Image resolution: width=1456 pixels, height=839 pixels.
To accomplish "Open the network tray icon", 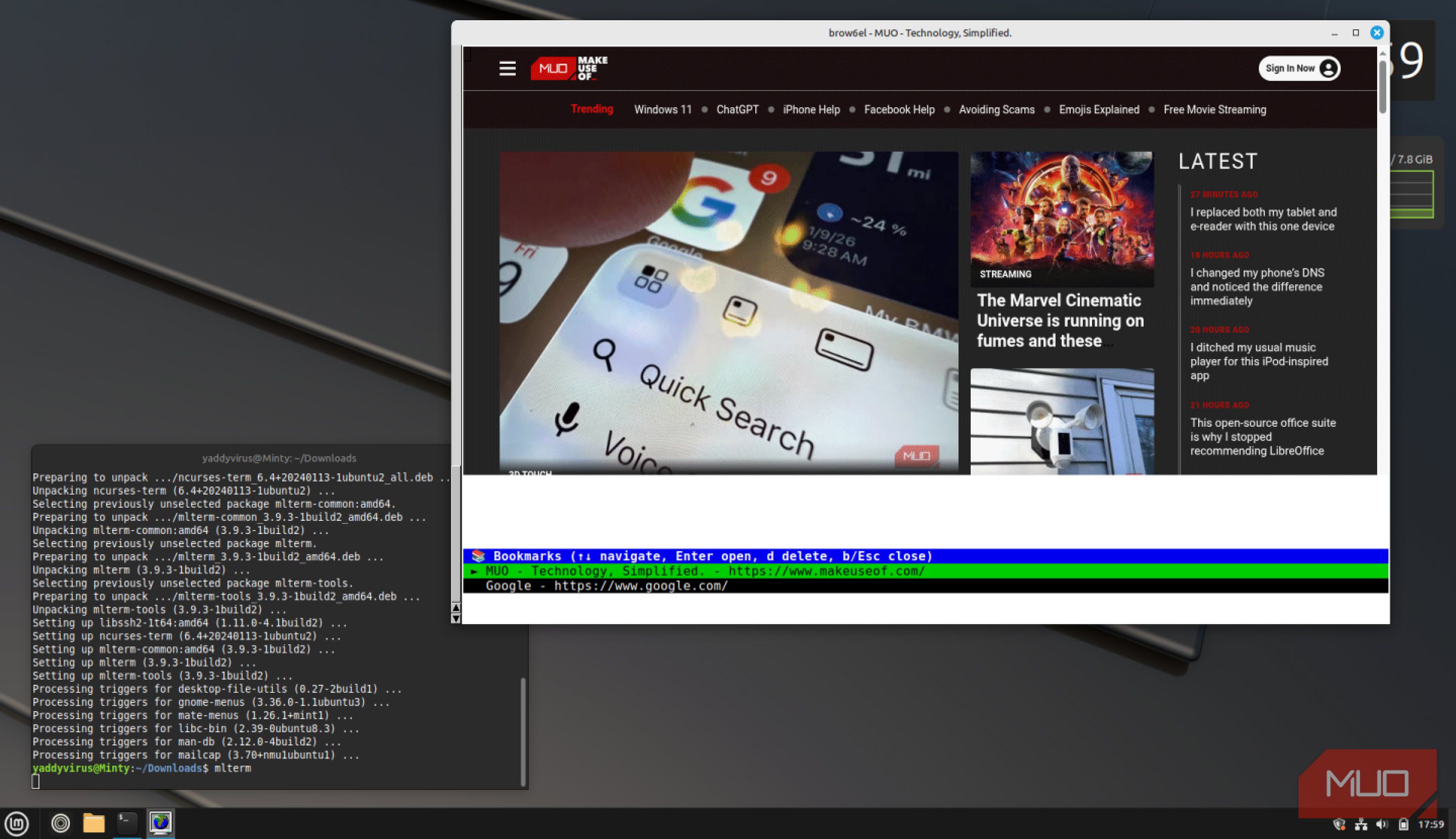I will pyautogui.click(x=1361, y=825).
